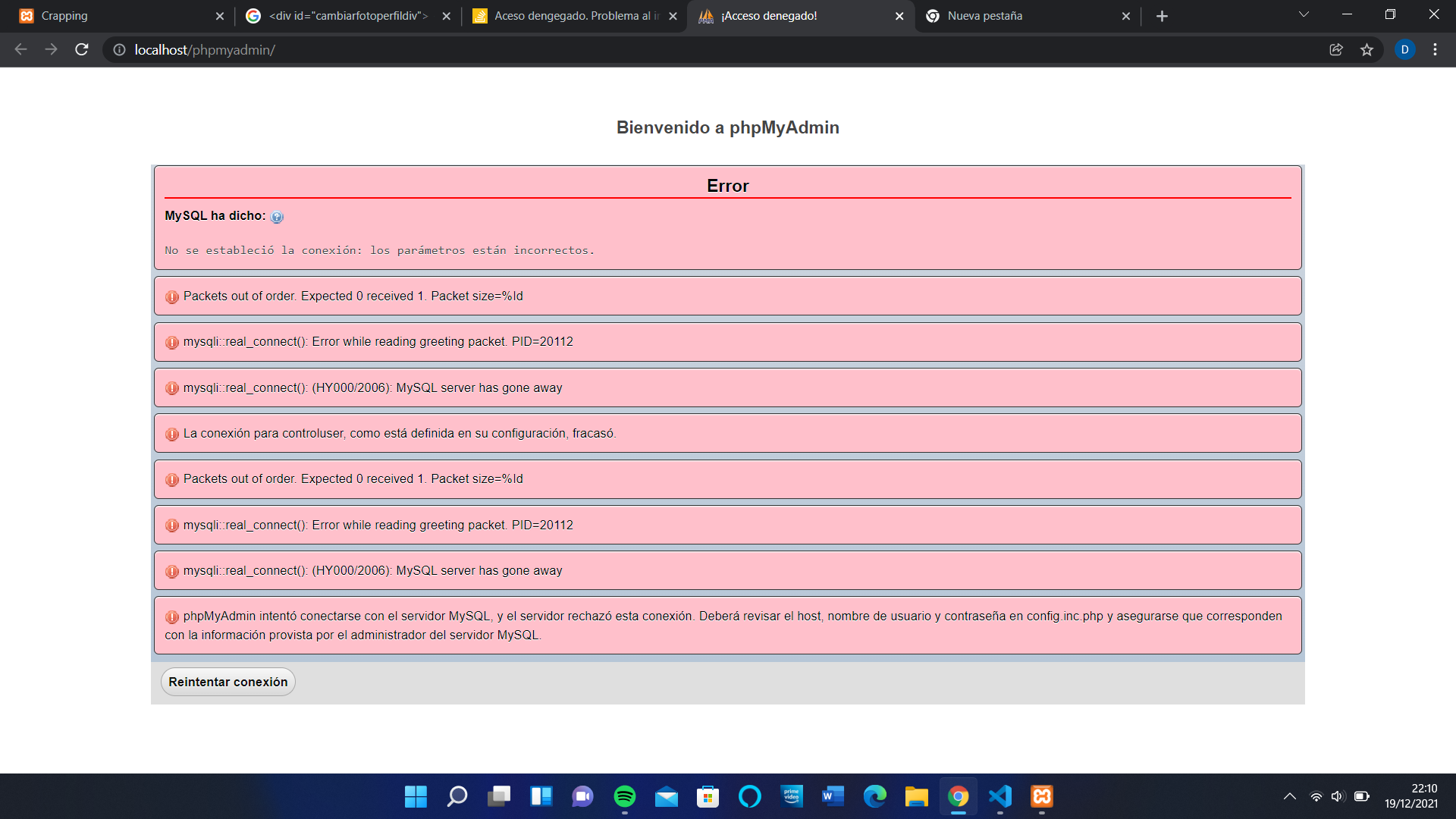Screen dimensions: 1456x819
Task: Open Windows Start menu
Action: pyautogui.click(x=416, y=796)
